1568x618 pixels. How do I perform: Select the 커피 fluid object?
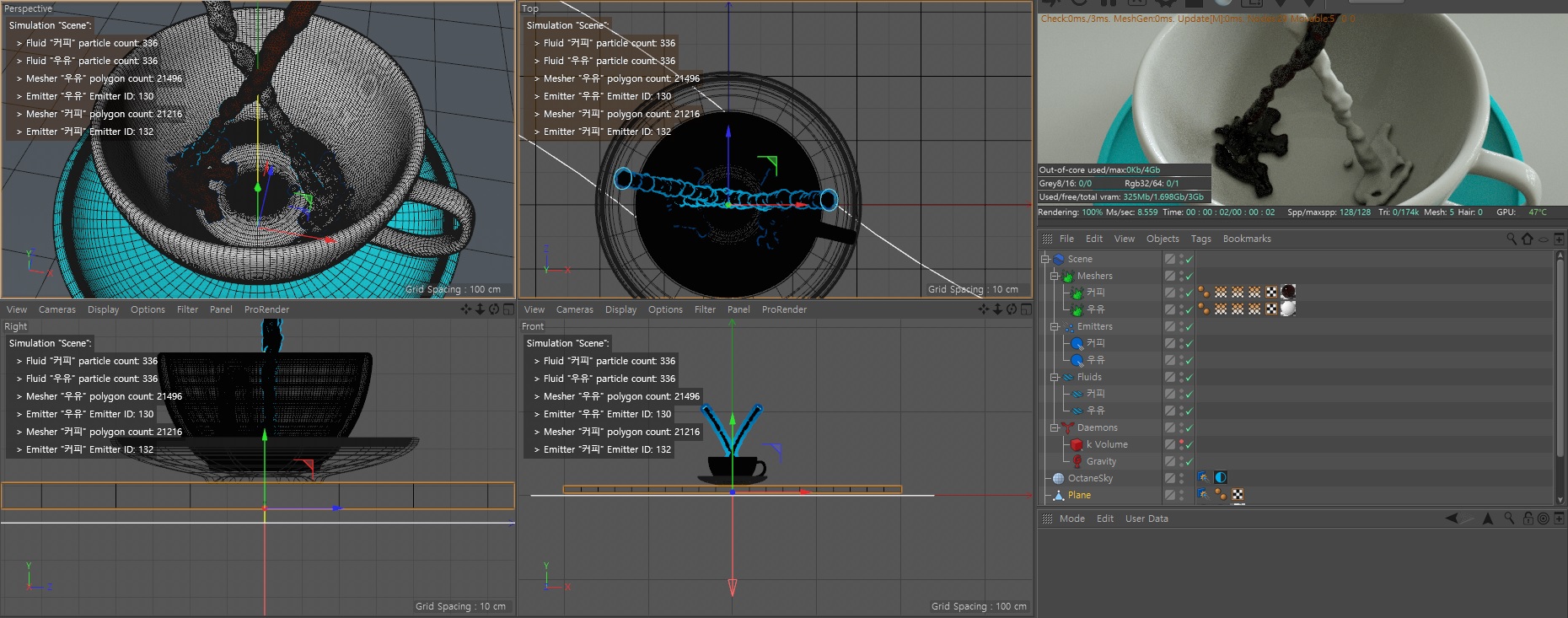1095,394
